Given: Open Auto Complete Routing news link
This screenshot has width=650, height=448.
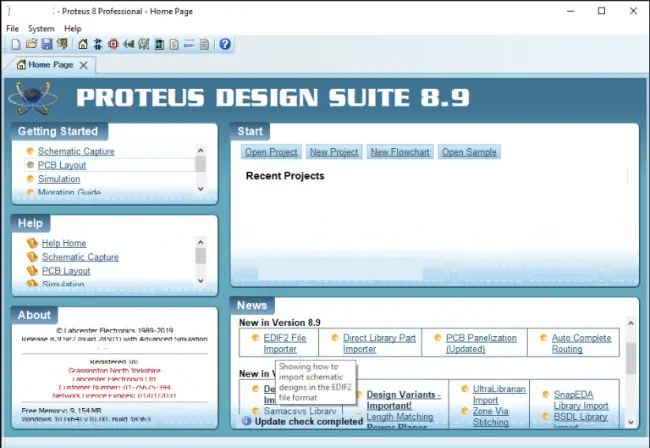Looking at the screenshot, I should click(581, 344).
